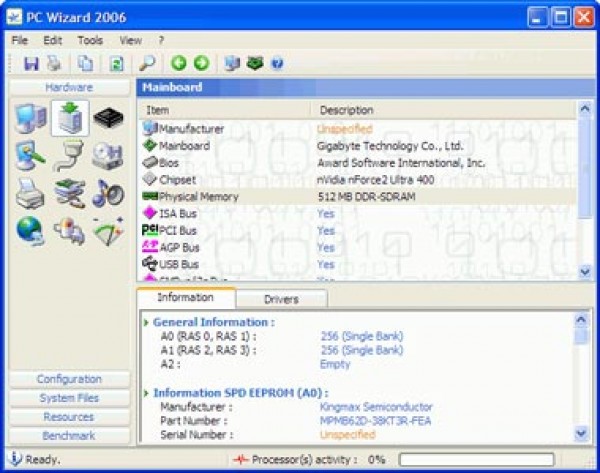Select the power and mouse devices icon
600x473 pixels.
(70, 231)
